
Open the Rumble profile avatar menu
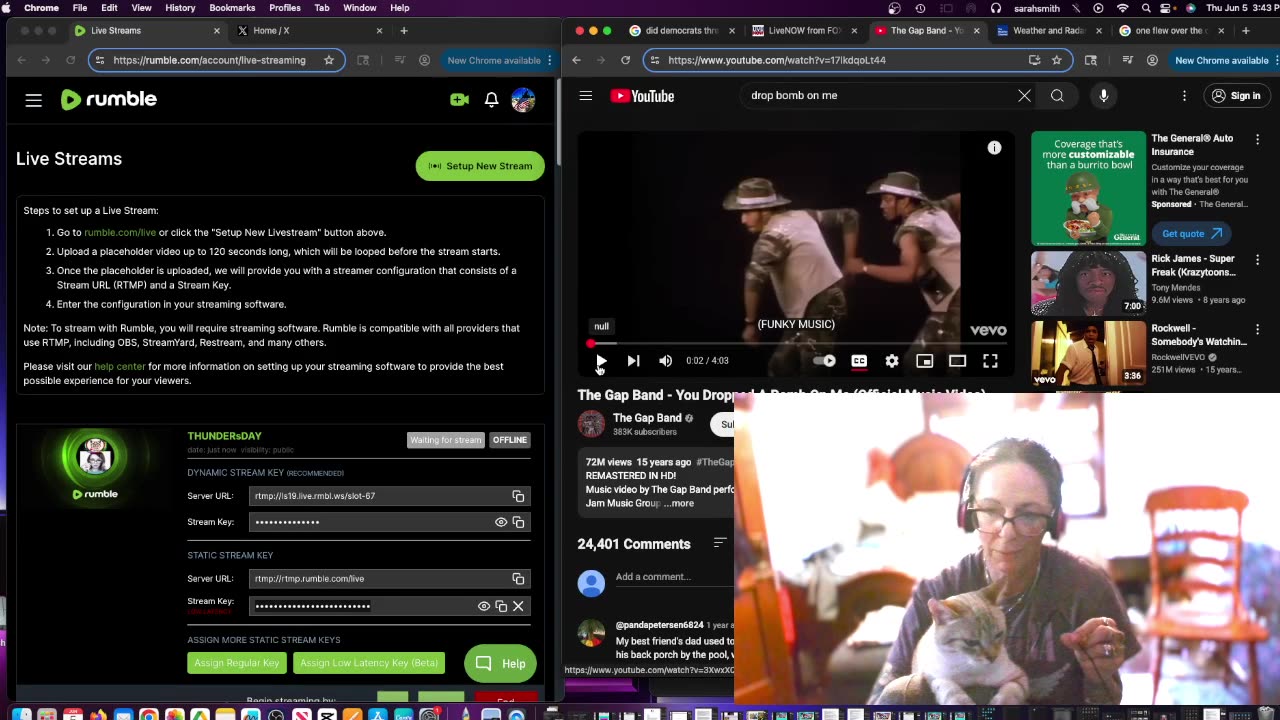pos(523,99)
